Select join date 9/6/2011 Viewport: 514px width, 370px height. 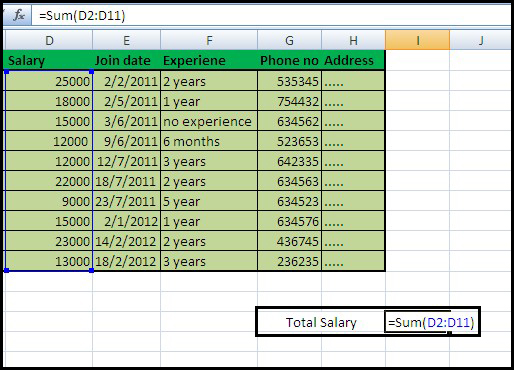pyautogui.click(x=127, y=141)
